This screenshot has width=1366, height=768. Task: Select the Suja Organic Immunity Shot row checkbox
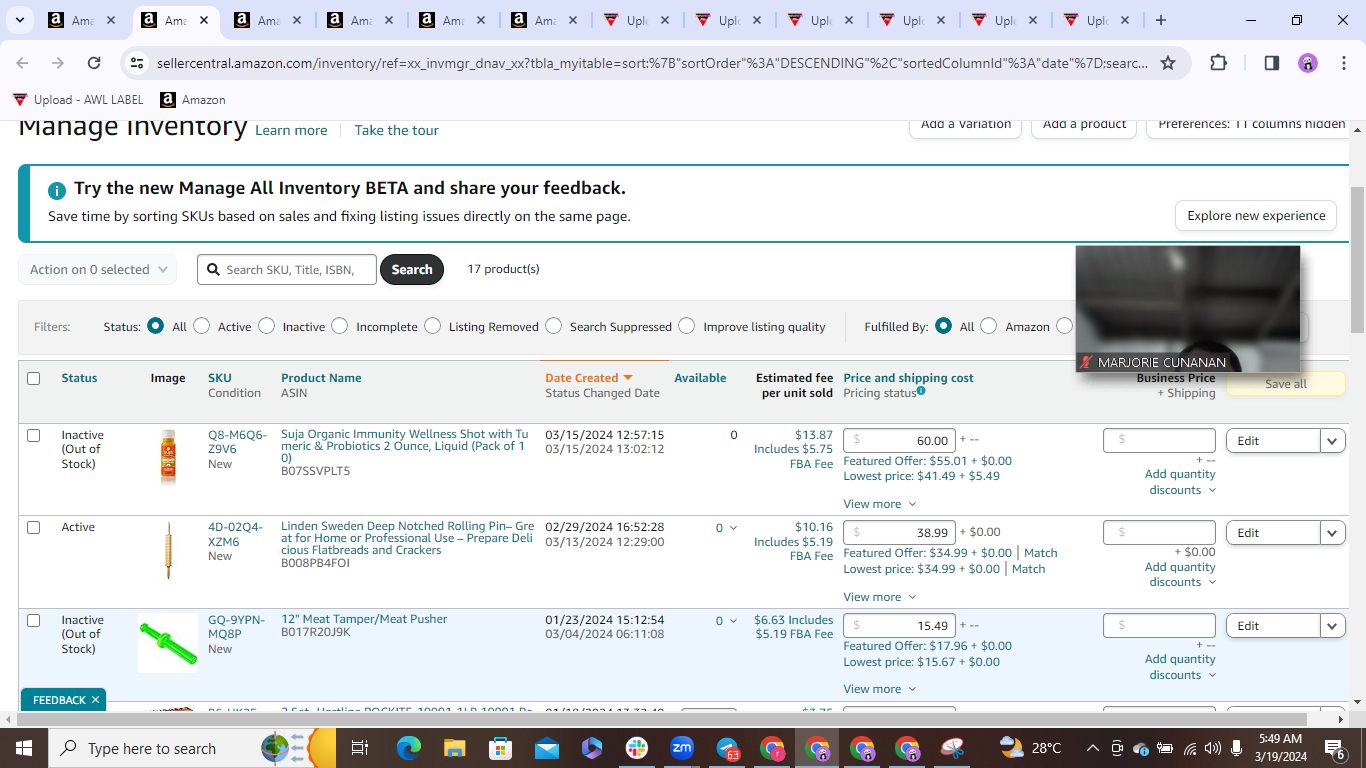34,435
